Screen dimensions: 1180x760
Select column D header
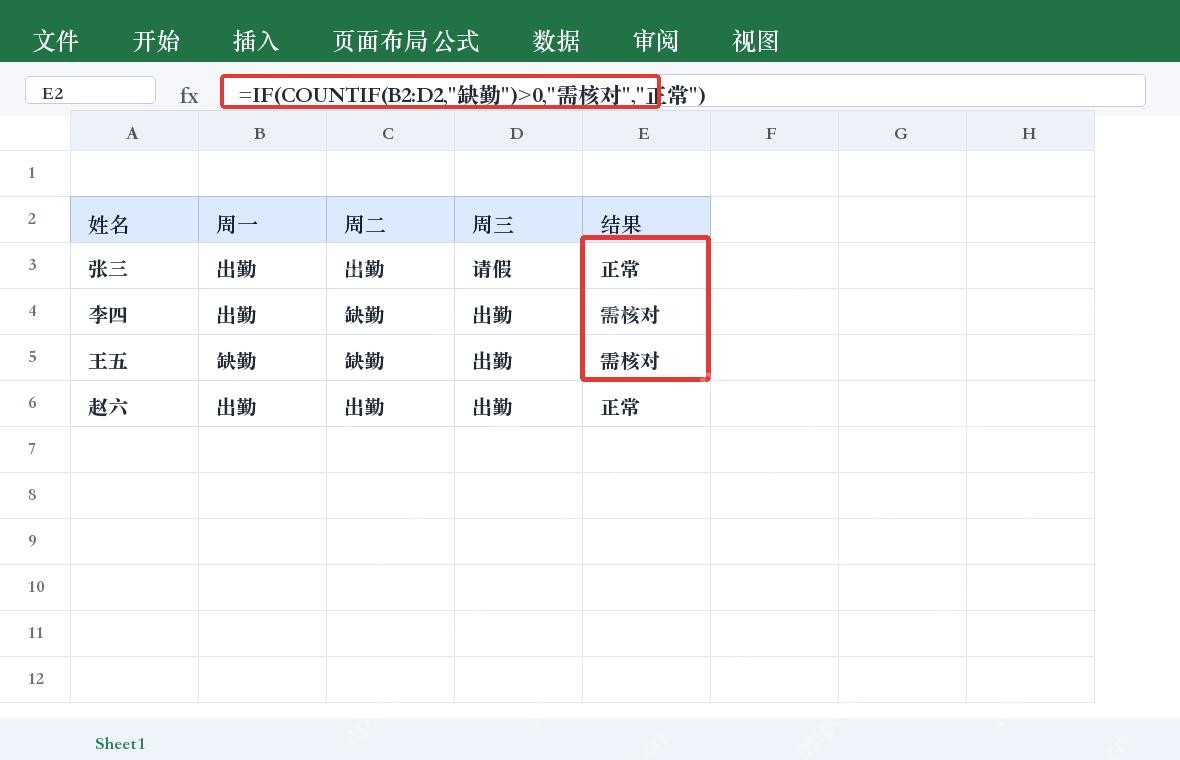click(519, 133)
